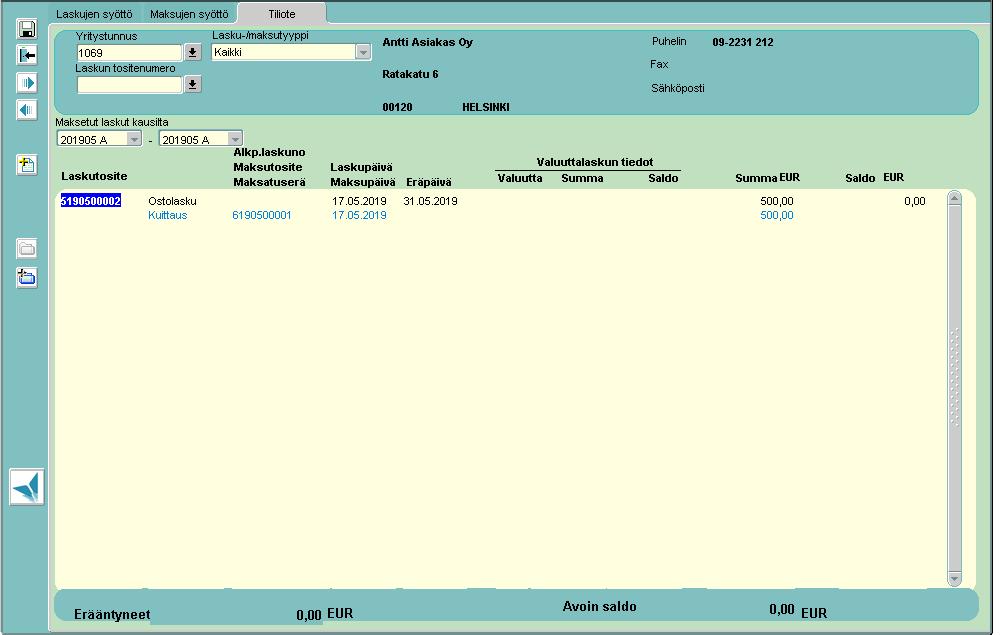
Task: Go to next record with right arrow icon
Action: coord(27,82)
